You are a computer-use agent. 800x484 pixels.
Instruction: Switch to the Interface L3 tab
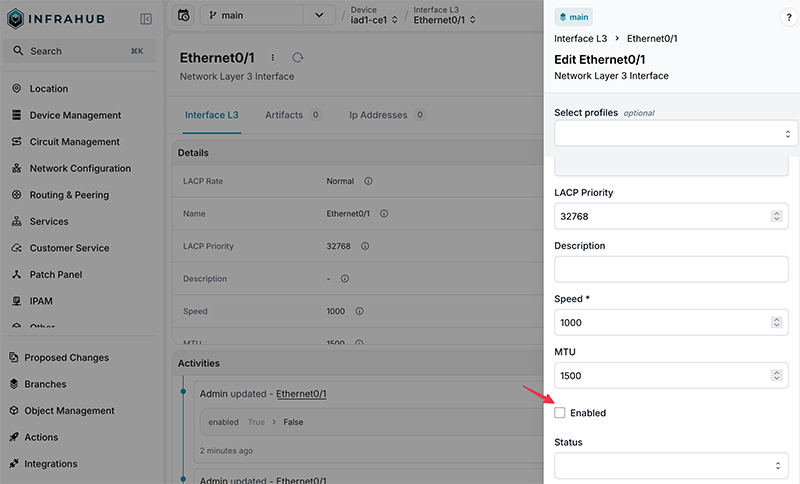click(x=212, y=115)
